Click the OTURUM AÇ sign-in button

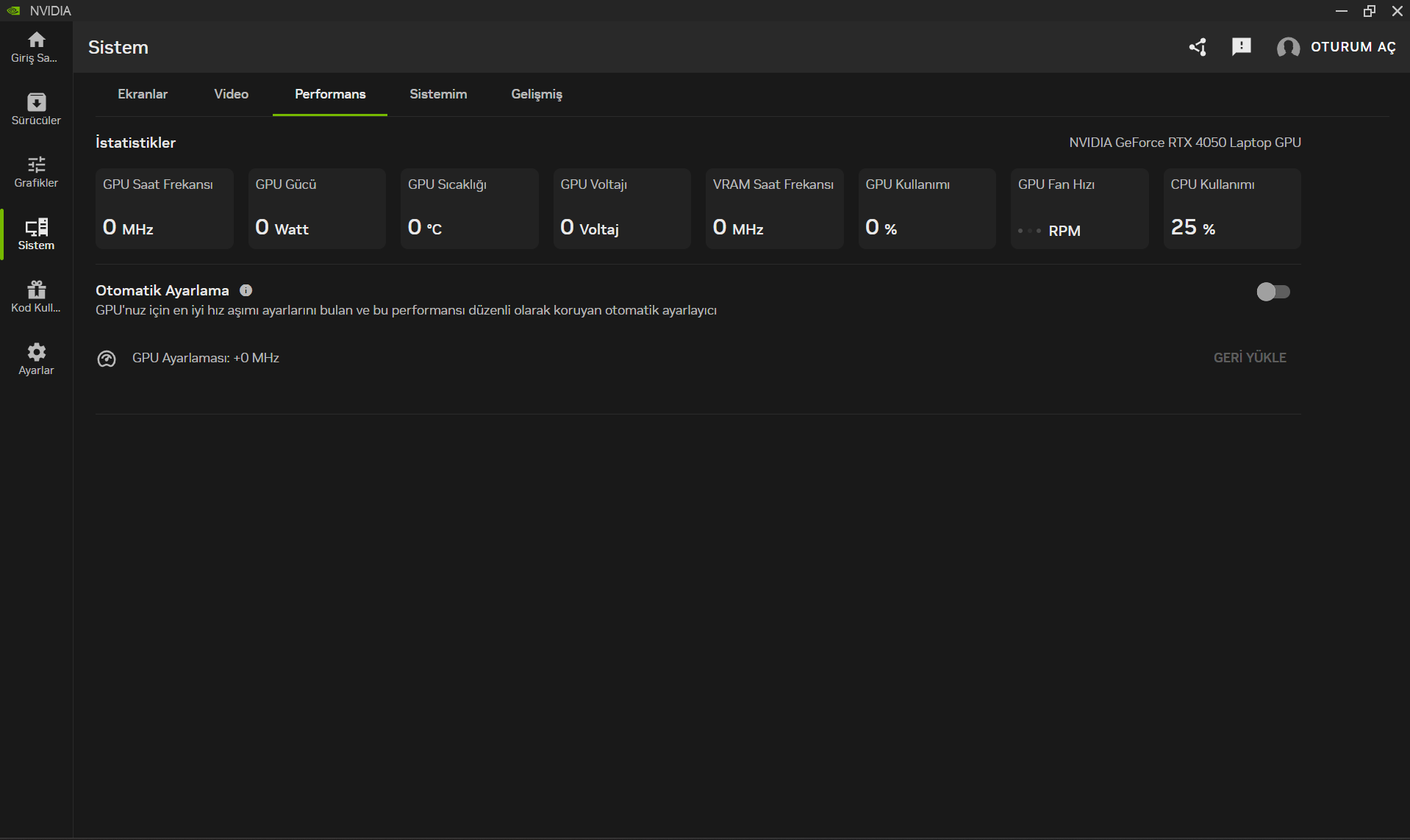(x=1353, y=47)
